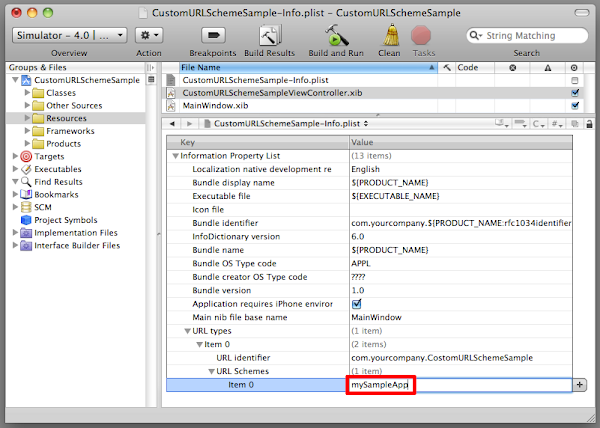
Task: Select the Implementation Files smart group
Action: [x=76, y=233]
